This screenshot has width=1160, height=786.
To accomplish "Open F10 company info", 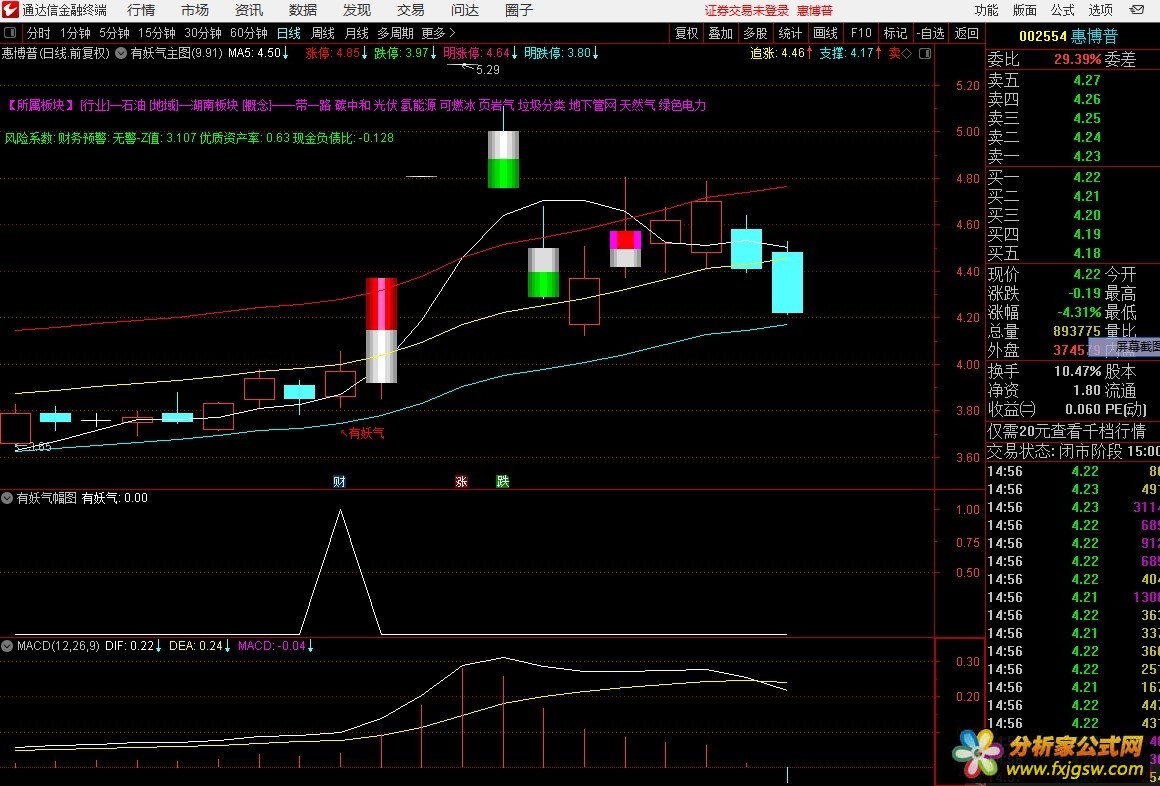I will pos(860,33).
